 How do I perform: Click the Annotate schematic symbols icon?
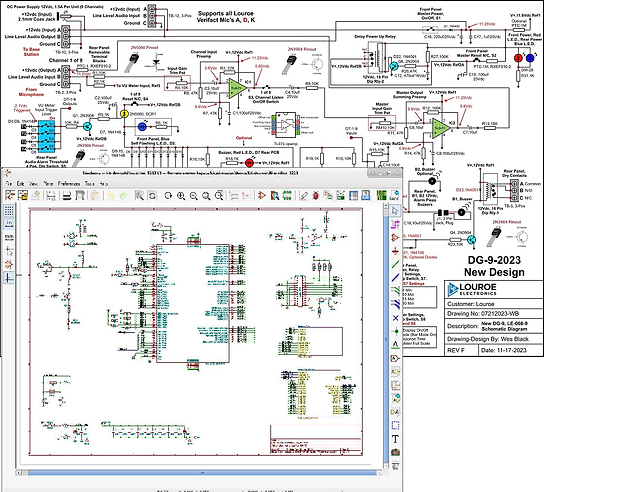[x=303, y=195]
